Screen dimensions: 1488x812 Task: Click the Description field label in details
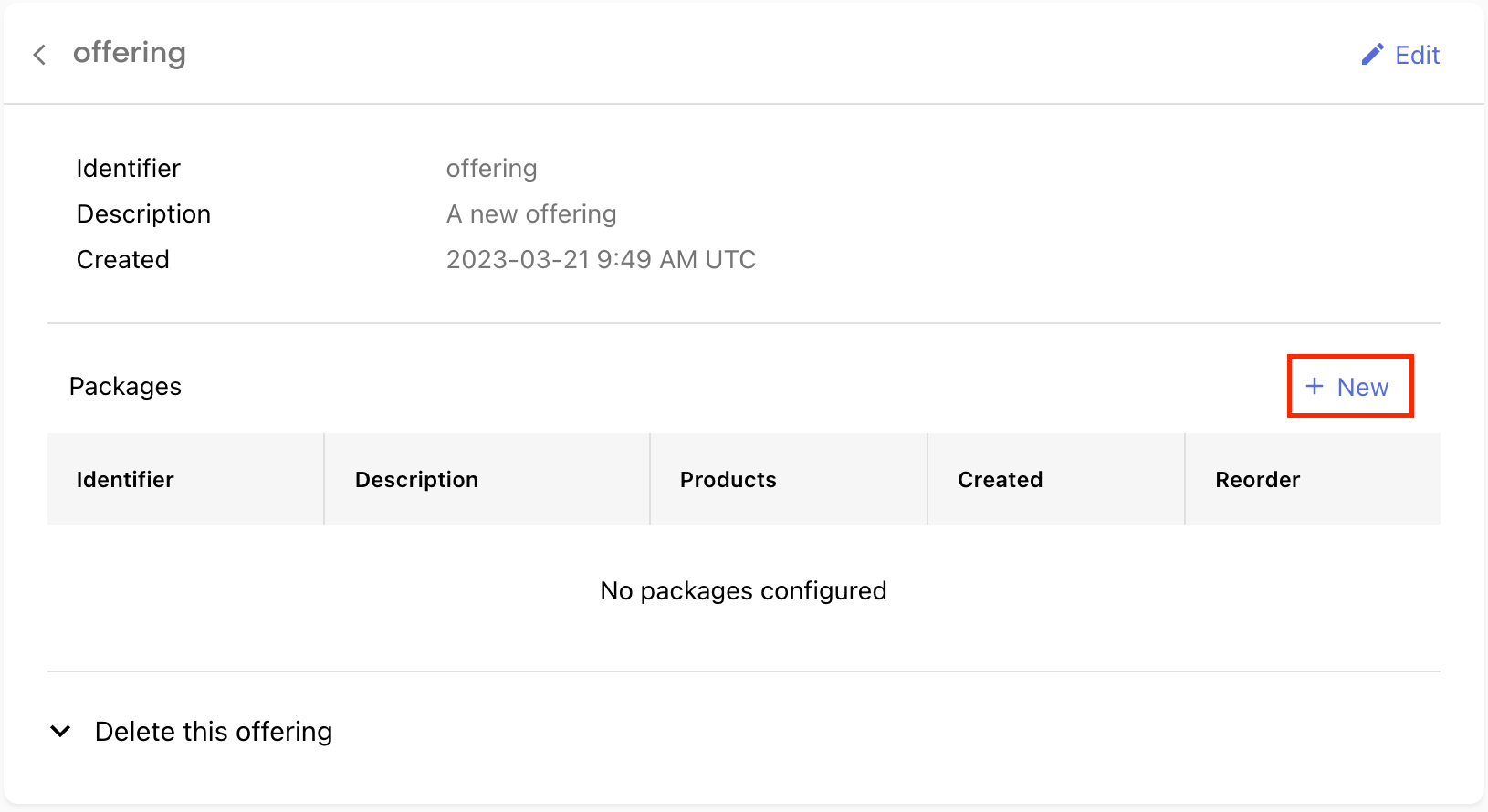[143, 213]
